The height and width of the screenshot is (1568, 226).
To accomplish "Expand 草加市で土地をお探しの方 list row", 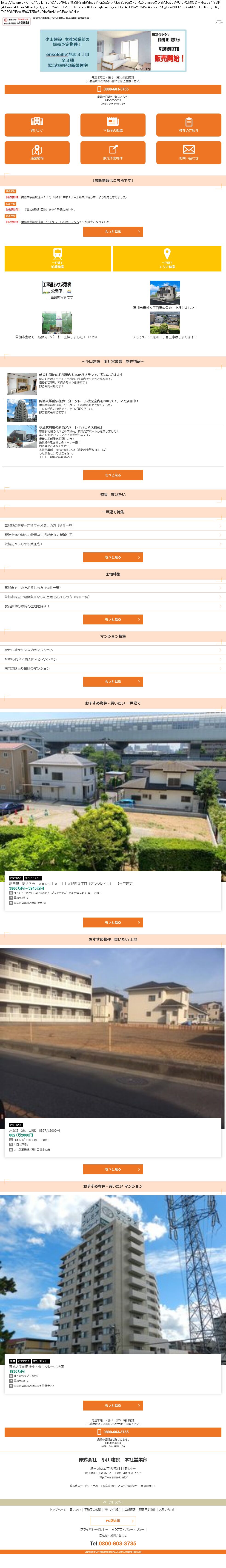I will pos(113,588).
